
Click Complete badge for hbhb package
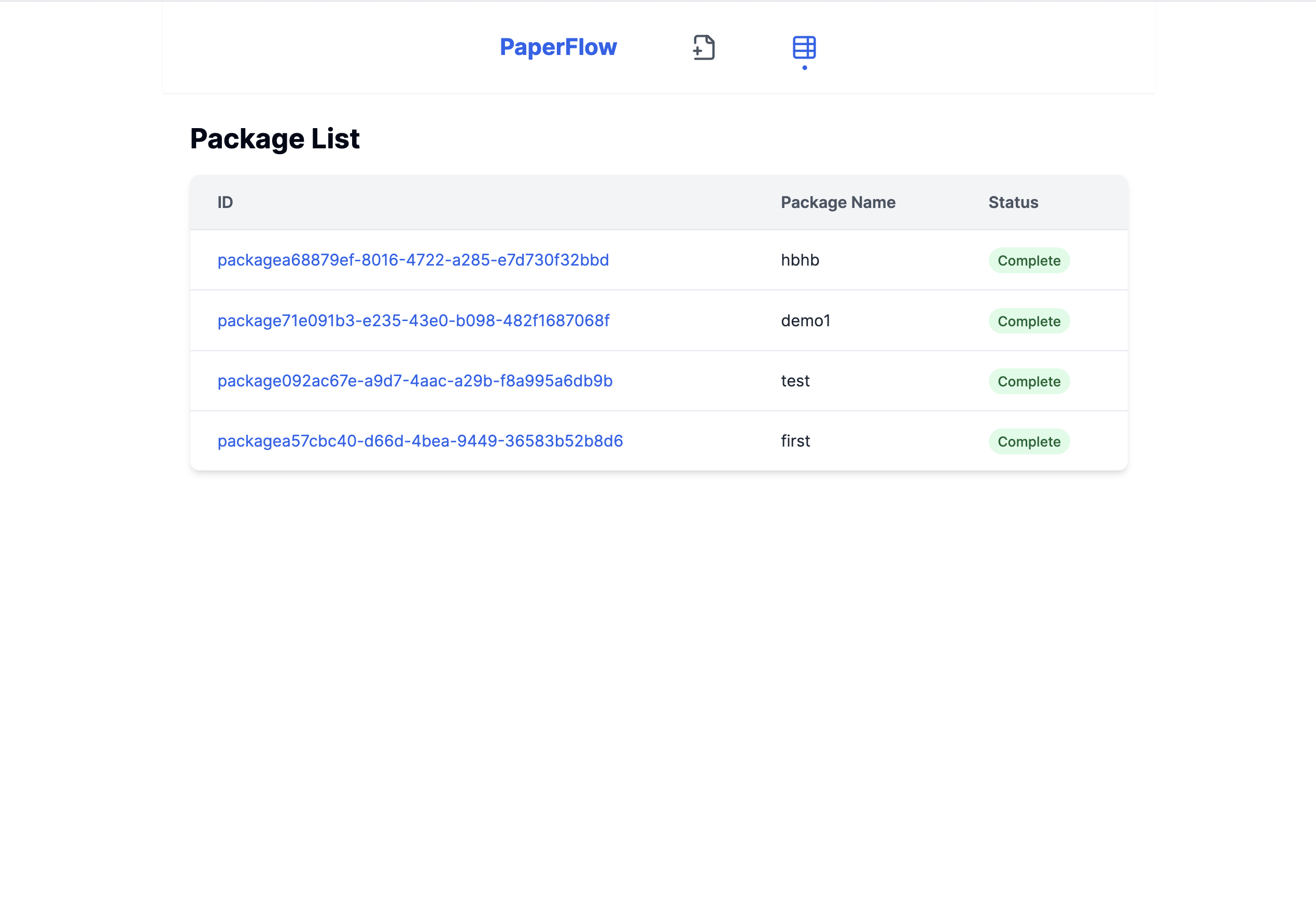pyautogui.click(x=1028, y=261)
